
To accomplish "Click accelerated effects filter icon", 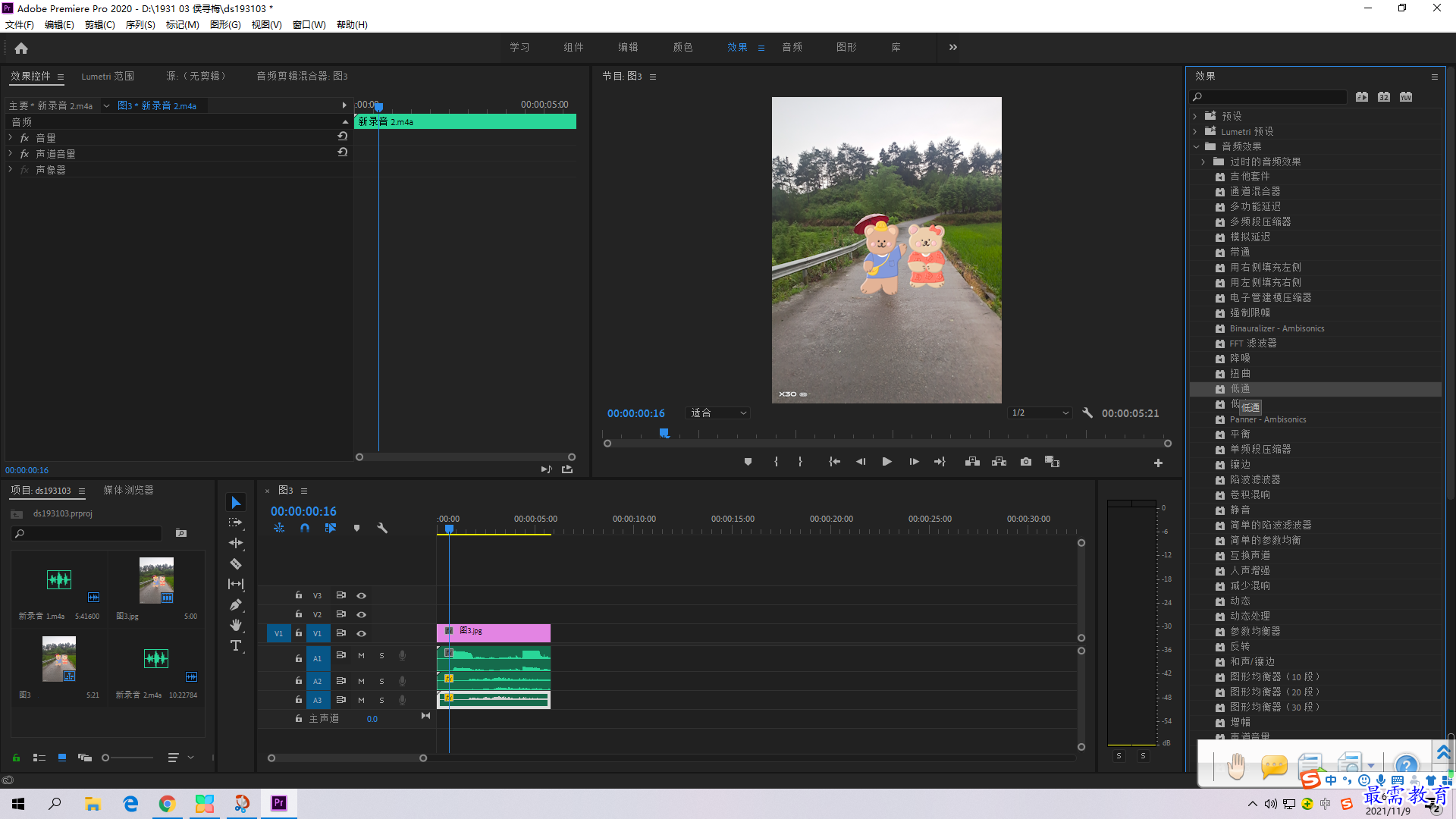I will pos(1362,97).
